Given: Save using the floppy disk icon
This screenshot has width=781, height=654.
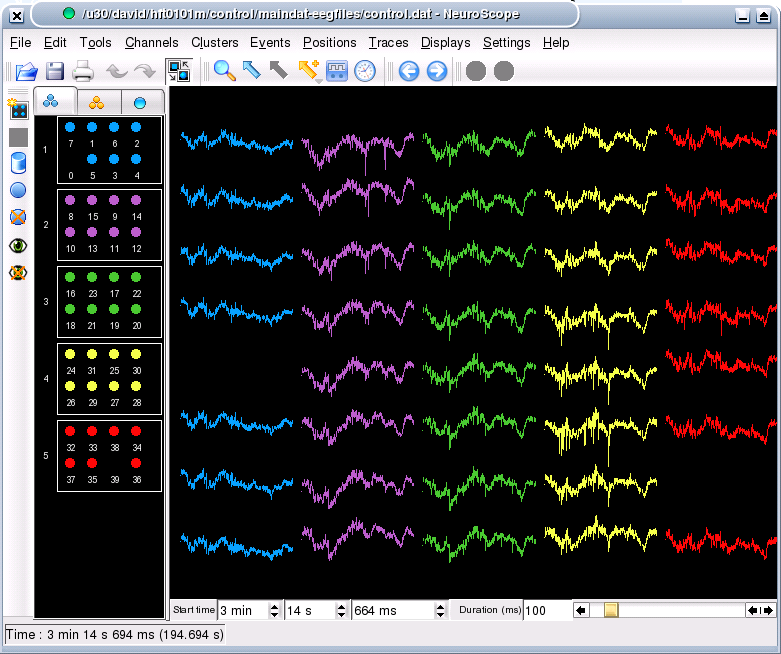Looking at the screenshot, I should pos(55,71).
